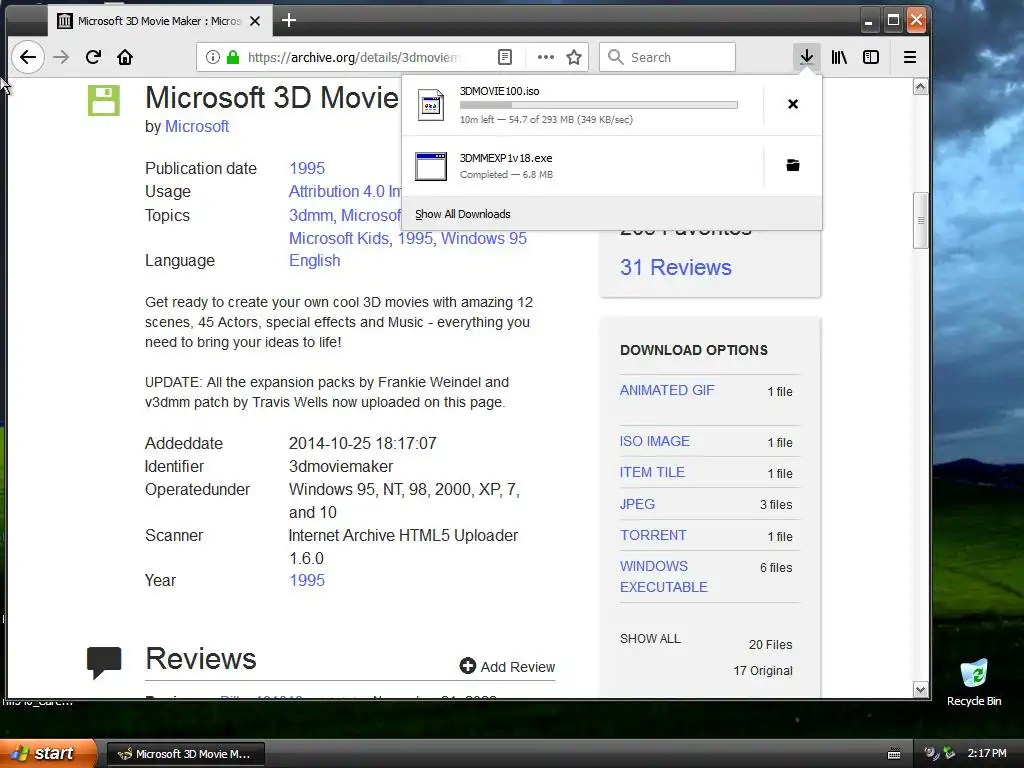
Task: Open the 3dmm topic link
Action: (311, 216)
